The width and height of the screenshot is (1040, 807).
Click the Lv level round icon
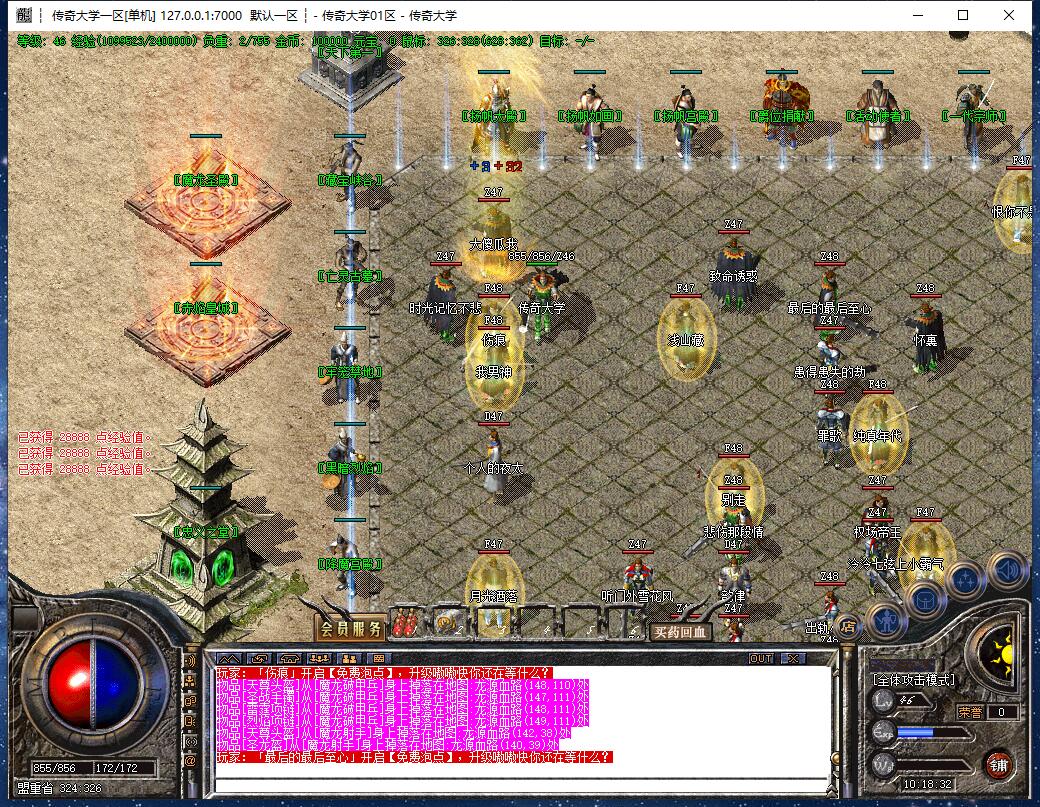click(x=883, y=701)
